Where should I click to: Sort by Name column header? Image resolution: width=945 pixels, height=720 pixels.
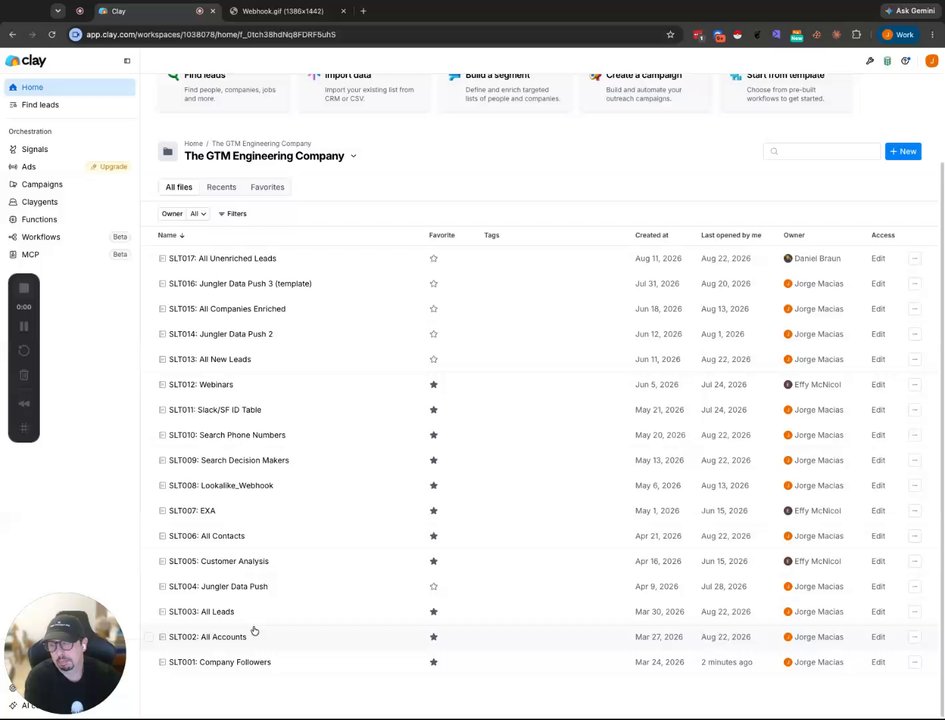171,236
